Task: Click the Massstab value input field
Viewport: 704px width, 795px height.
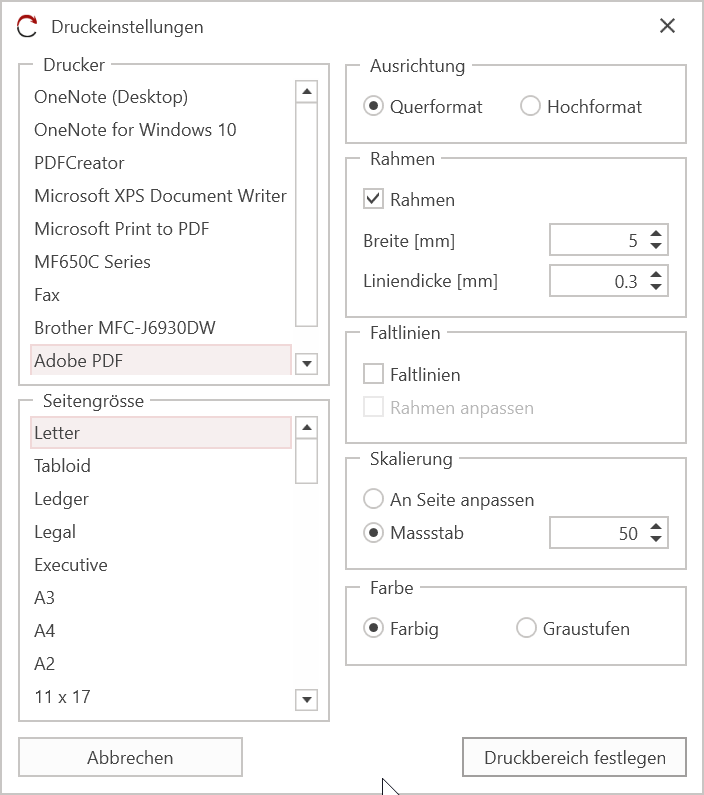Action: point(597,533)
